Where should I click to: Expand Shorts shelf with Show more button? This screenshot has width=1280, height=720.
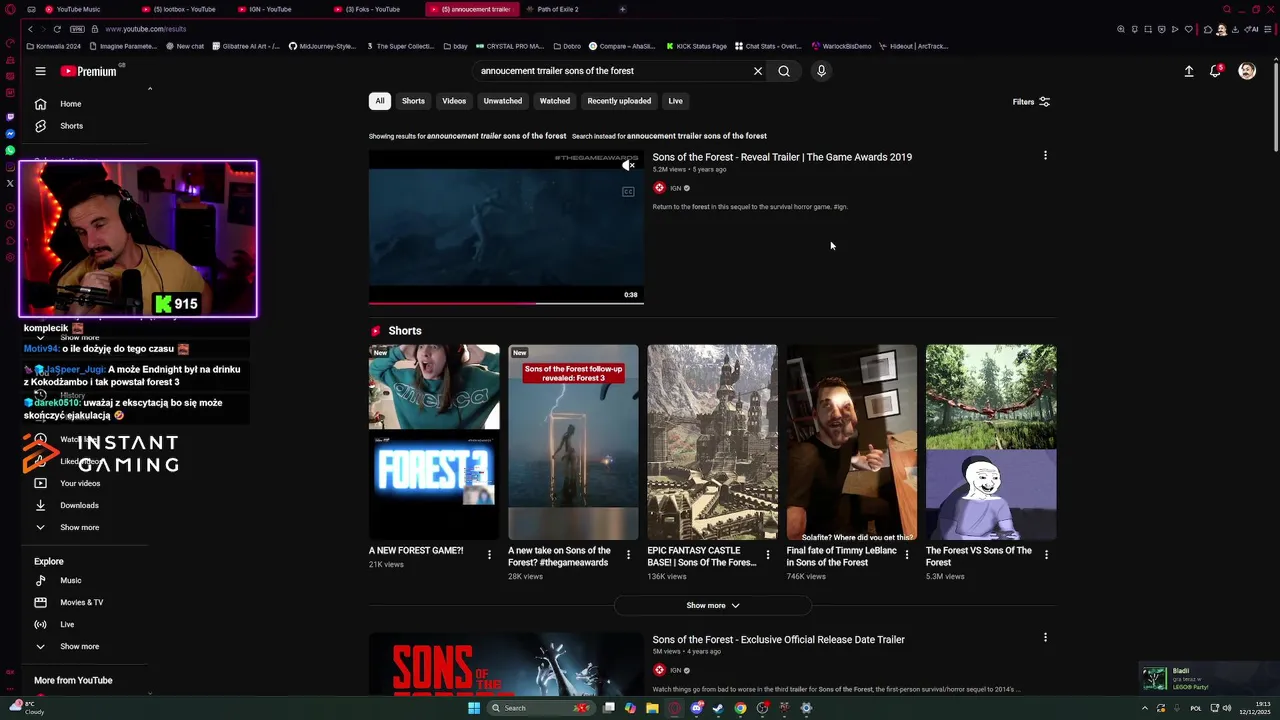point(713,605)
